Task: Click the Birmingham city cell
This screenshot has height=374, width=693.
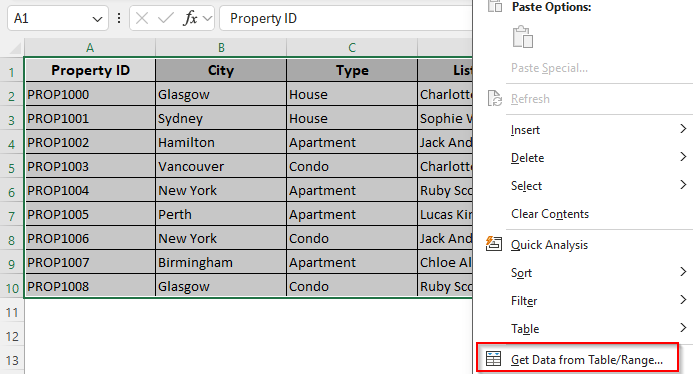Action: coord(221,262)
